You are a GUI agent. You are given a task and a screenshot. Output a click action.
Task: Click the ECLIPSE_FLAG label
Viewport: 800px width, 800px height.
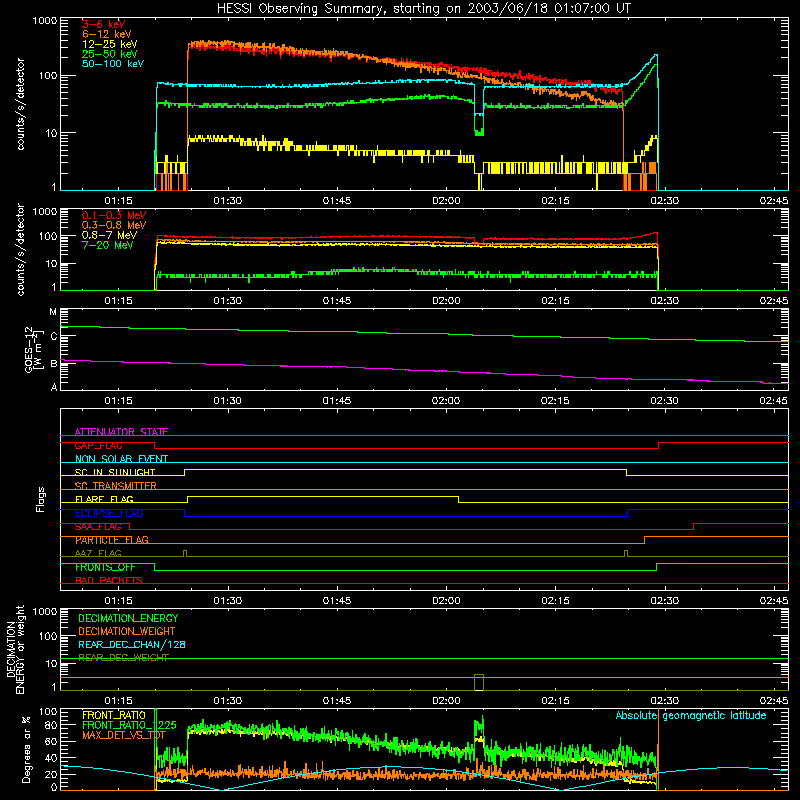[109, 513]
